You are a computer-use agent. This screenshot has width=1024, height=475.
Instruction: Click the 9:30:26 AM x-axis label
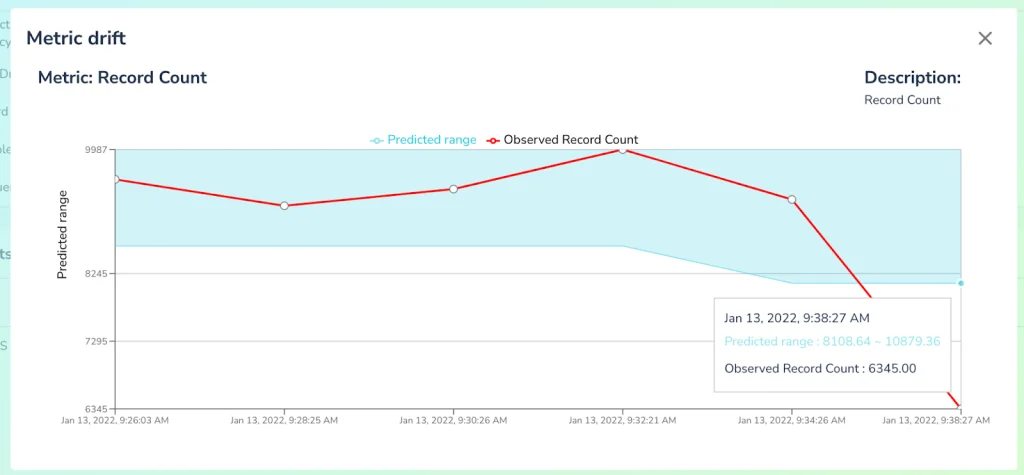point(454,421)
